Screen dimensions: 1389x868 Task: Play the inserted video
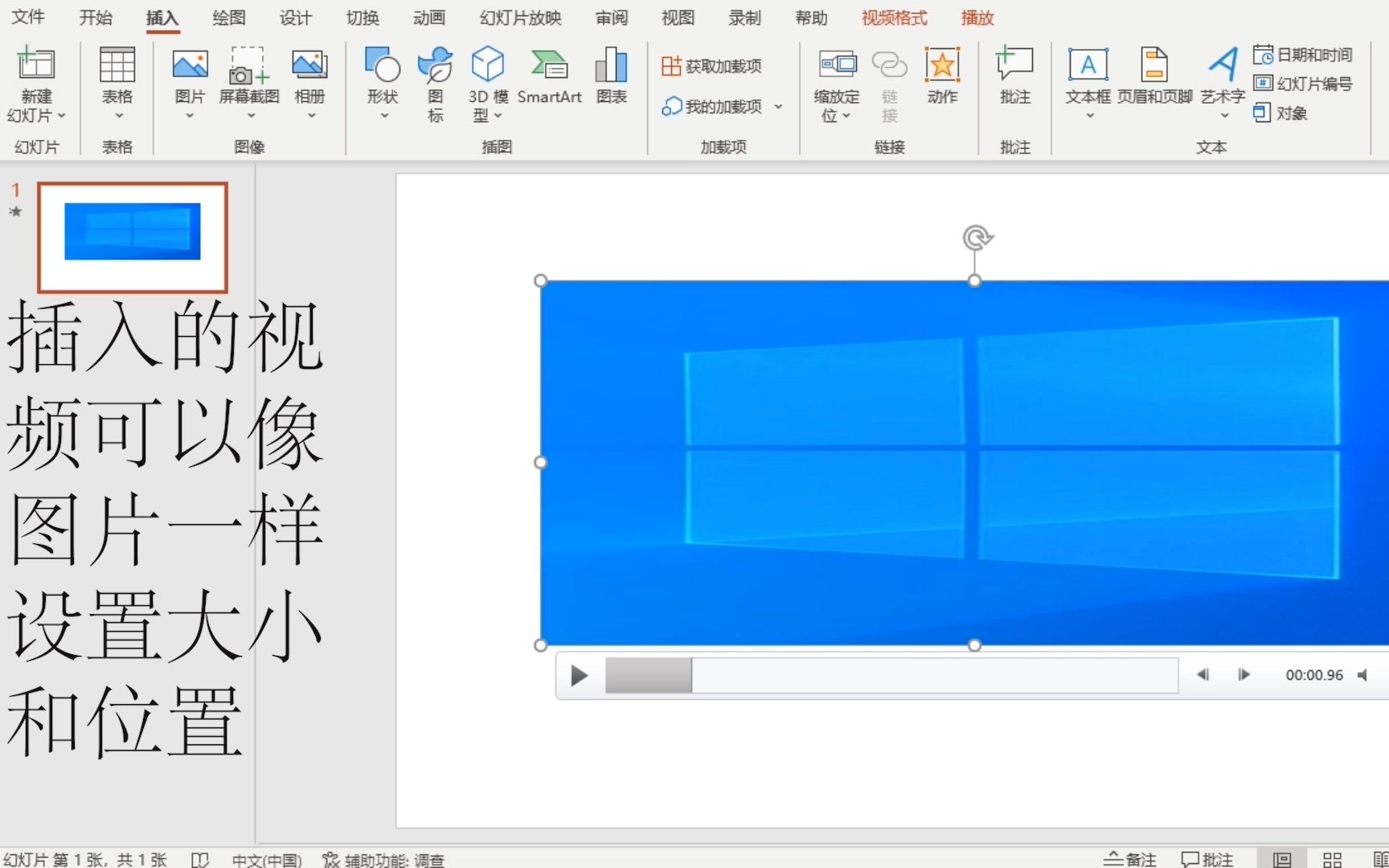pyautogui.click(x=579, y=675)
